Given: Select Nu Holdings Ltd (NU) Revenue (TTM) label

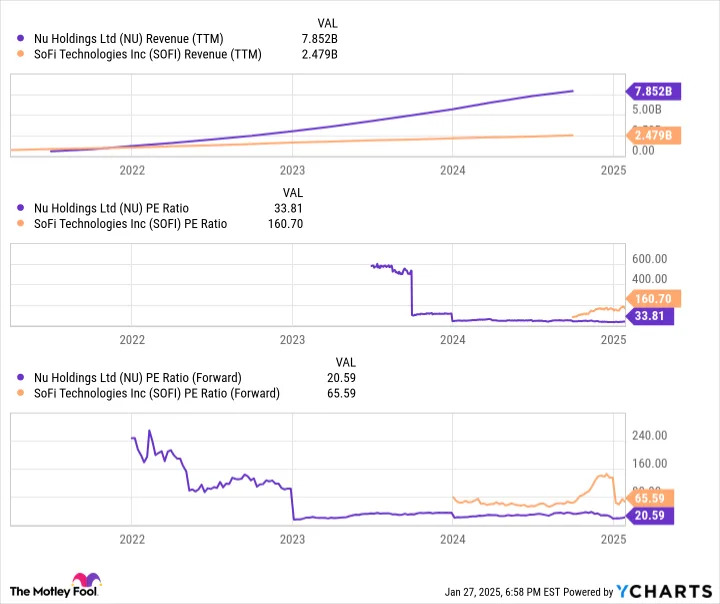Looking at the screenshot, I should click(129, 39).
